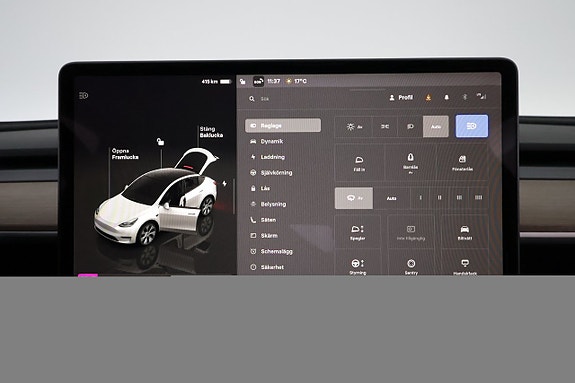Viewport: 575px width, 383px height.
Task: Open Bluetooth settings icon
Action: [464, 97]
